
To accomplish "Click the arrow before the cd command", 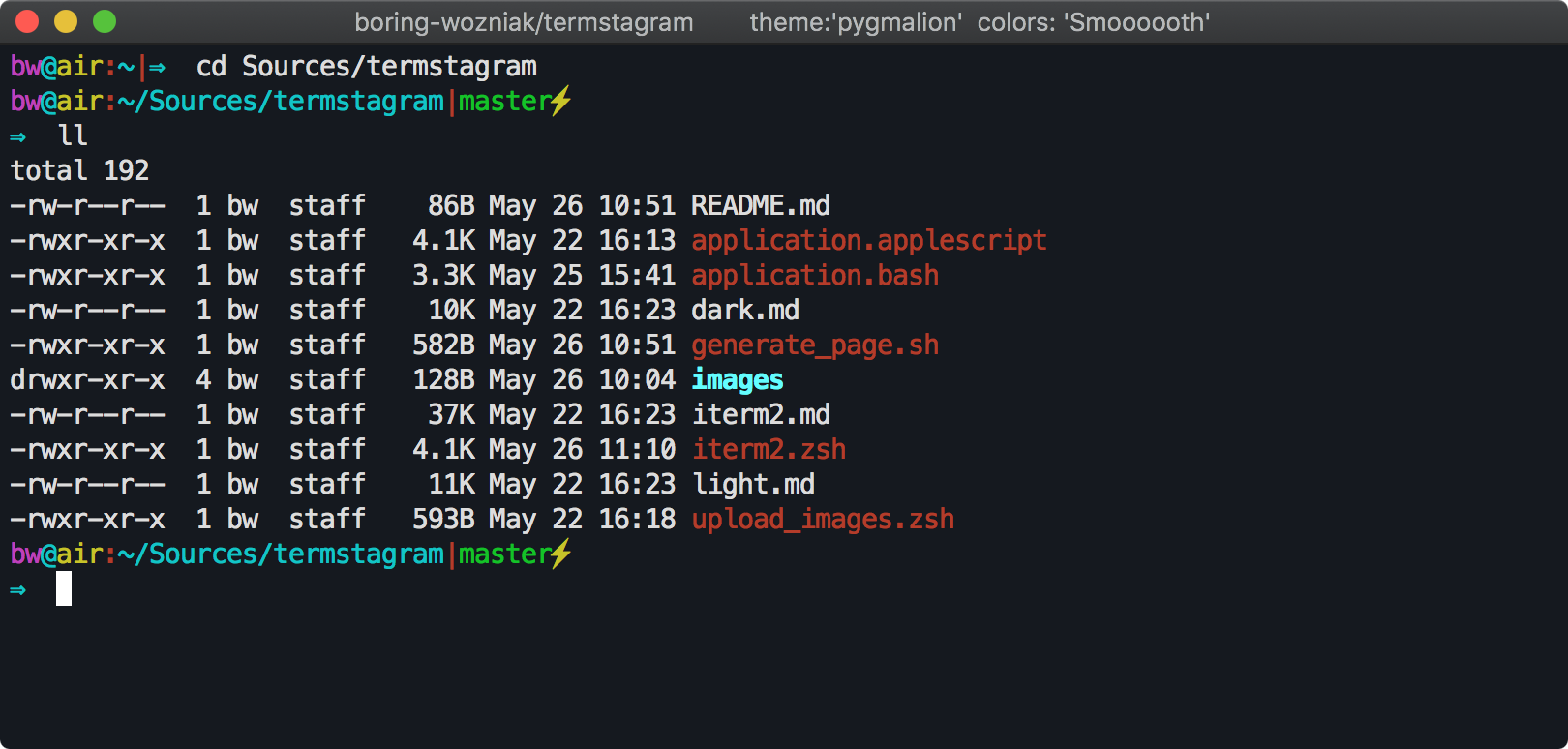I will [x=157, y=67].
